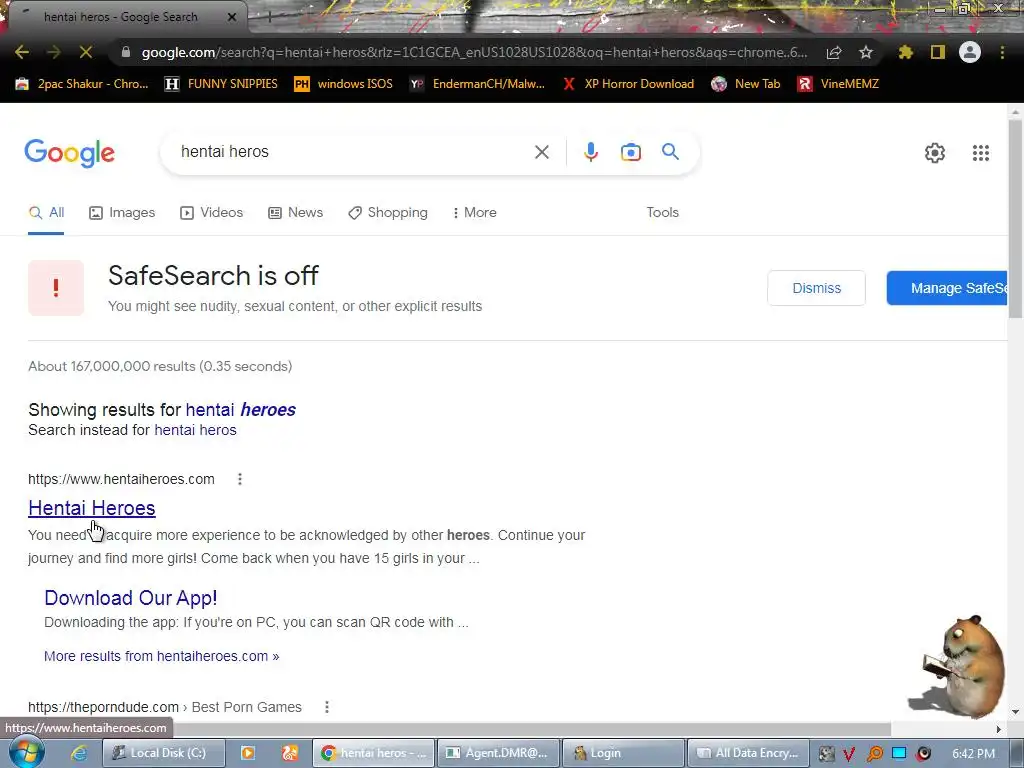Click the red SafeSearch warning icon

pos(56,288)
